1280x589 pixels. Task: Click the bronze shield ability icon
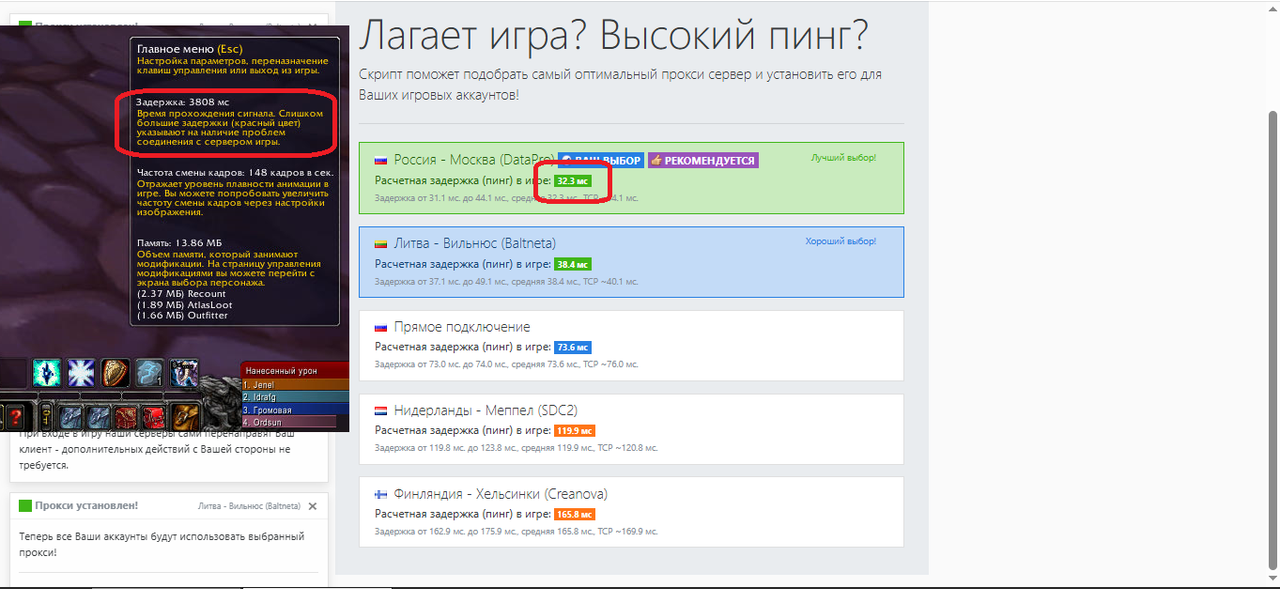115,374
